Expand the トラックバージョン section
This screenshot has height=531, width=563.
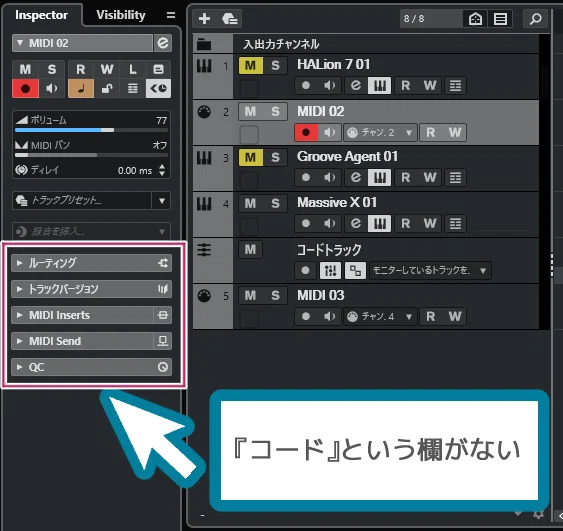pyautogui.click(x=19, y=289)
